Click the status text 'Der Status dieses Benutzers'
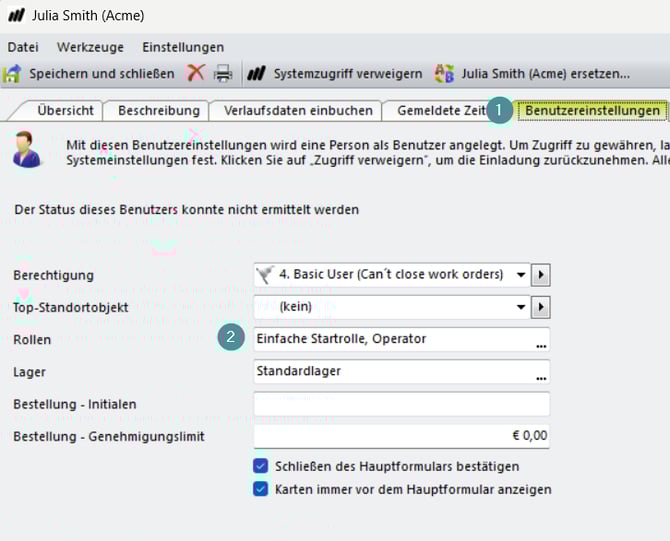Viewport: 670px width, 541px height. point(96,210)
